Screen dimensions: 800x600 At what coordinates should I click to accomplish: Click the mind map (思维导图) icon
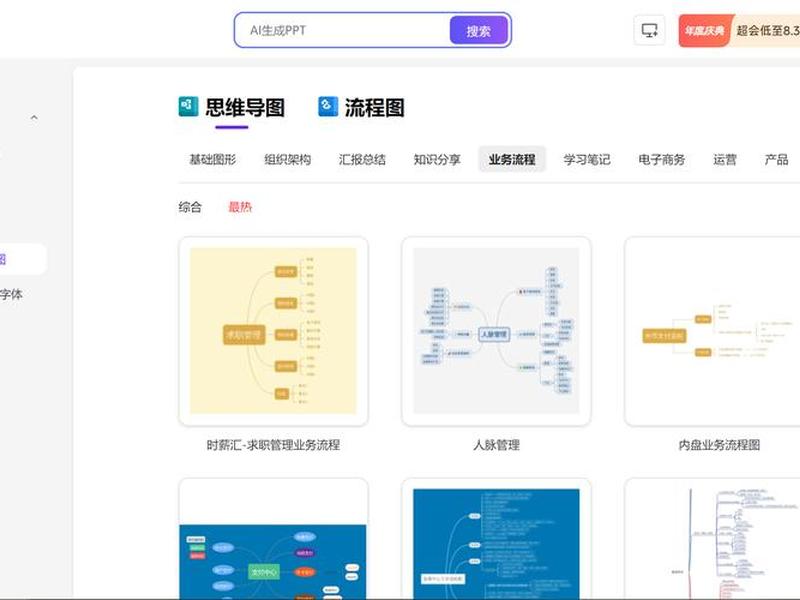pyautogui.click(x=188, y=106)
